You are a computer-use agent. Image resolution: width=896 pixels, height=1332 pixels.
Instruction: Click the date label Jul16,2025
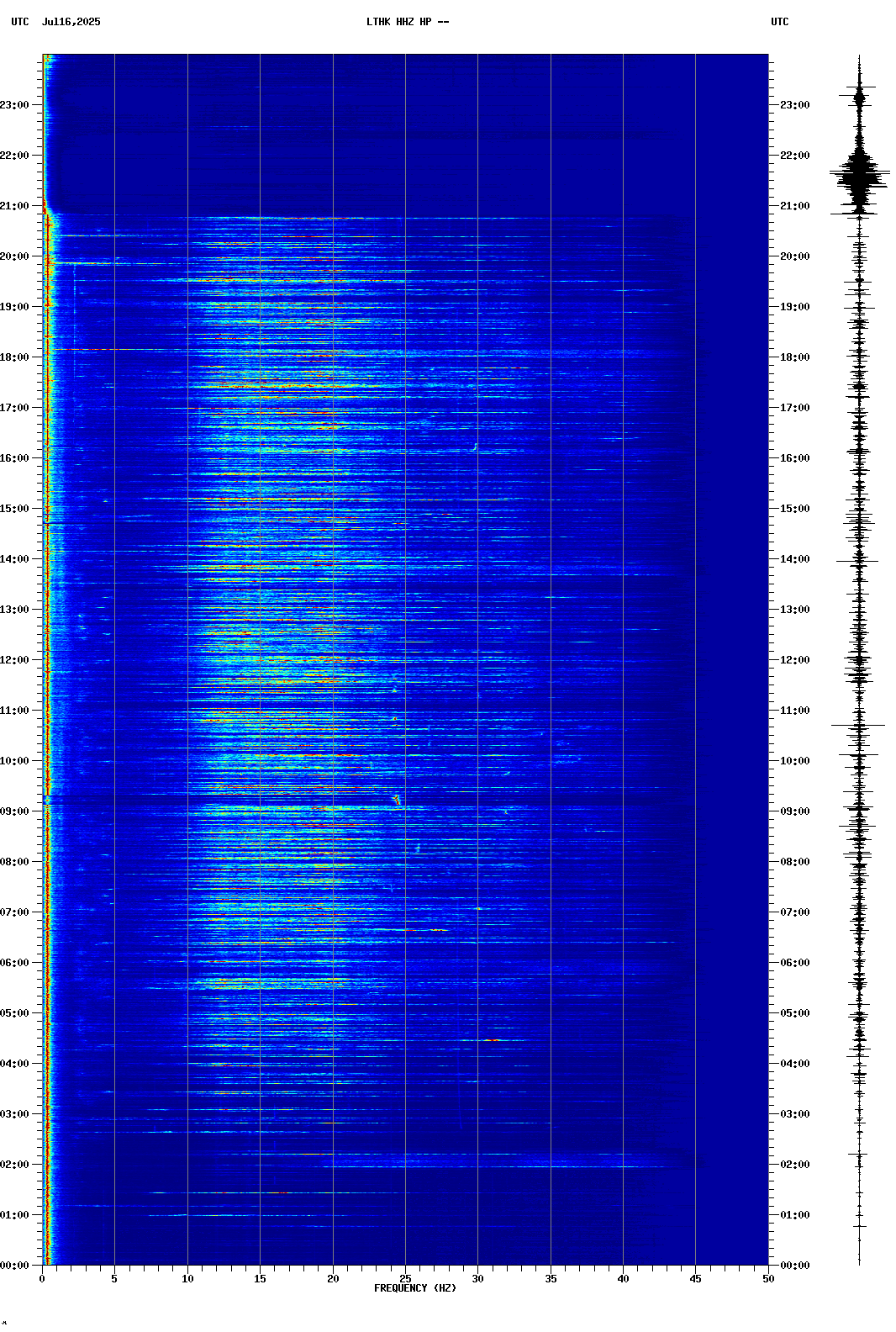[x=71, y=22]
